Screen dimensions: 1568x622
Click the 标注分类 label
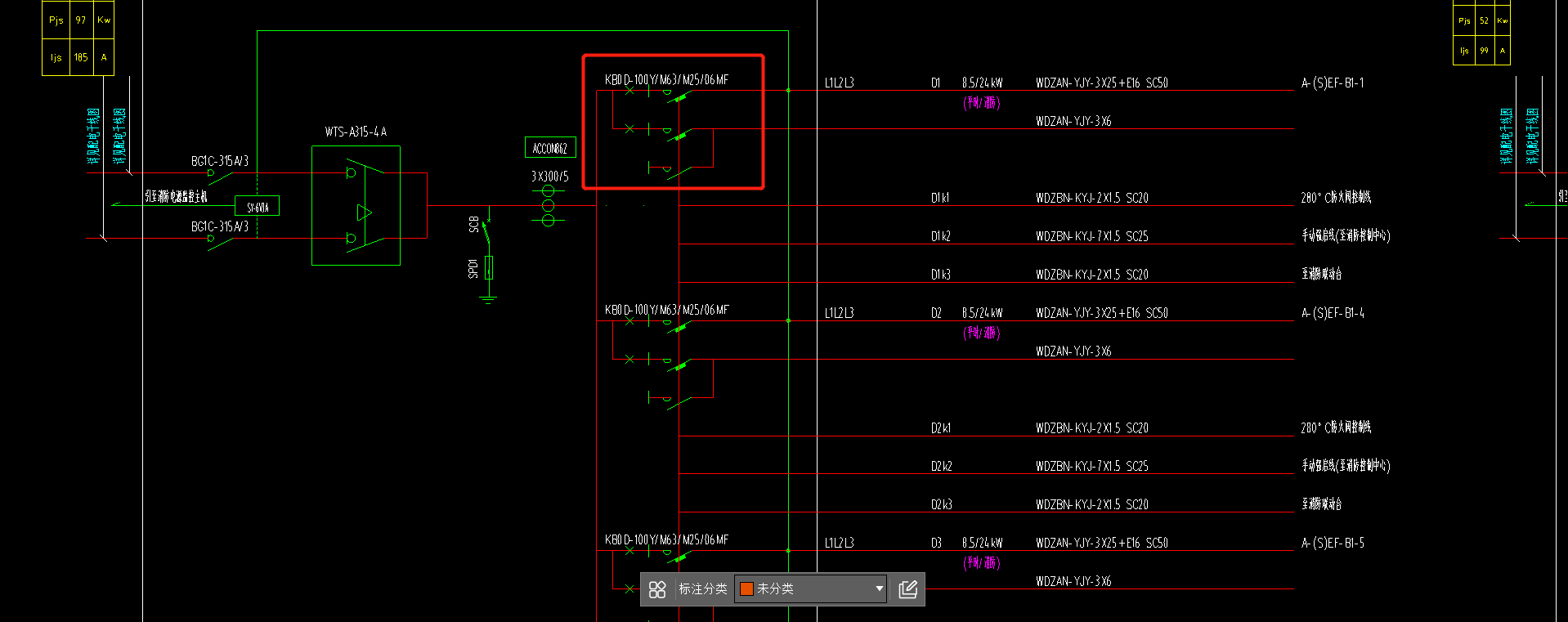(702, 588)
